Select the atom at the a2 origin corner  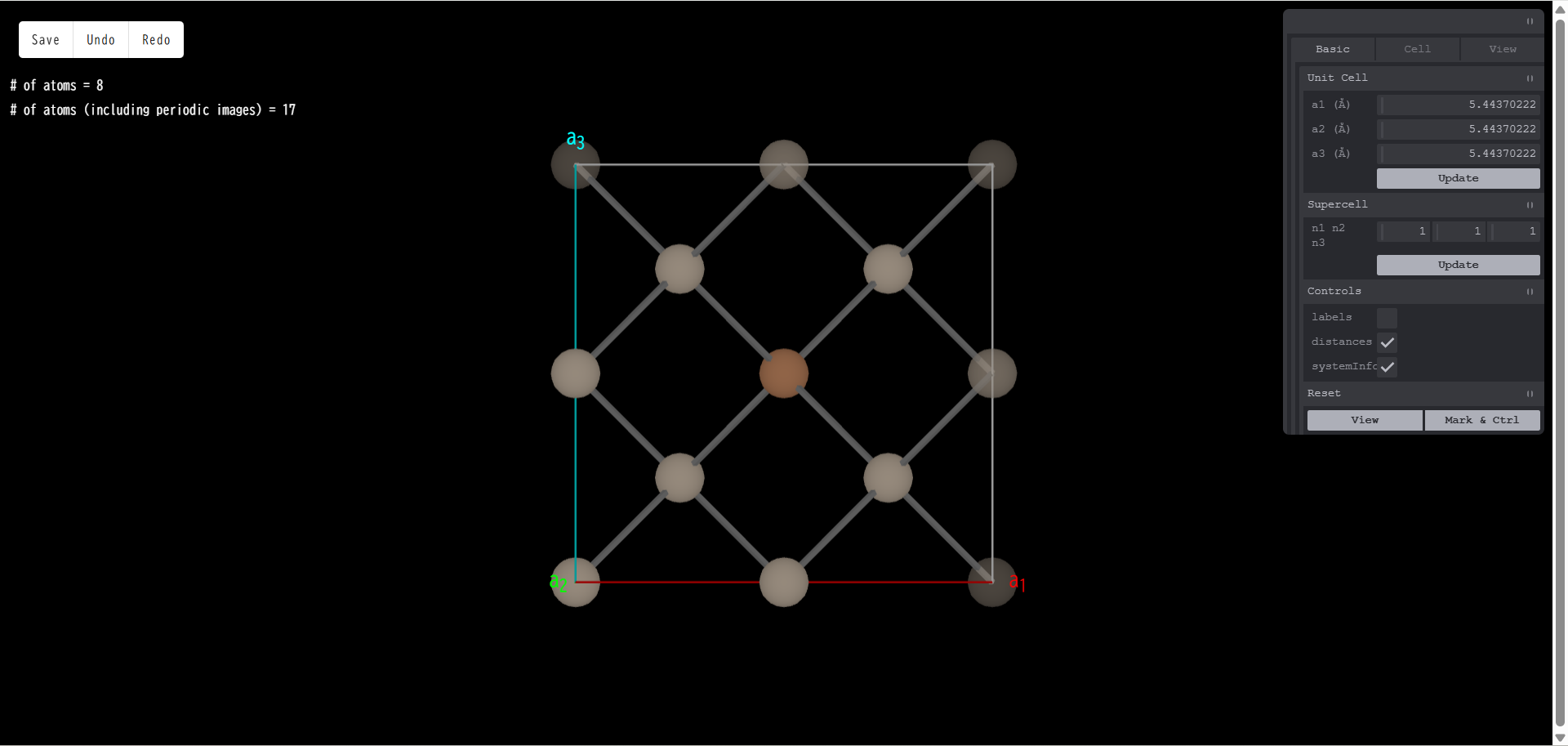(575, 582)
